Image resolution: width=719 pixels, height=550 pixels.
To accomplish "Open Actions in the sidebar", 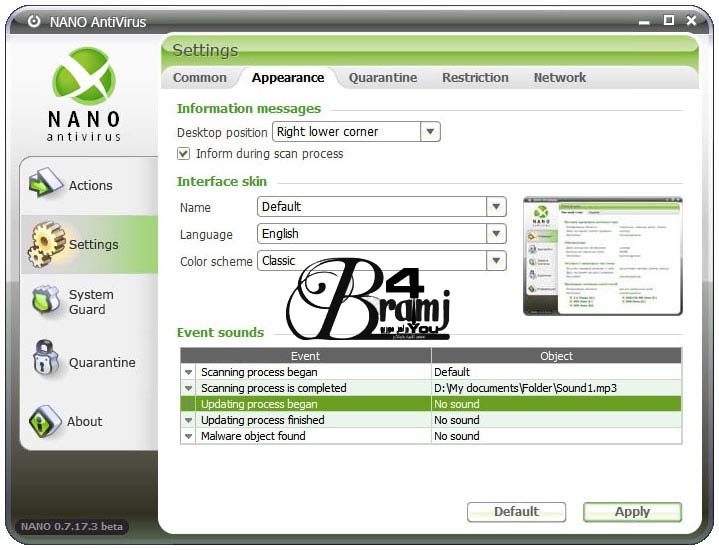I will (x=89, y=185).
